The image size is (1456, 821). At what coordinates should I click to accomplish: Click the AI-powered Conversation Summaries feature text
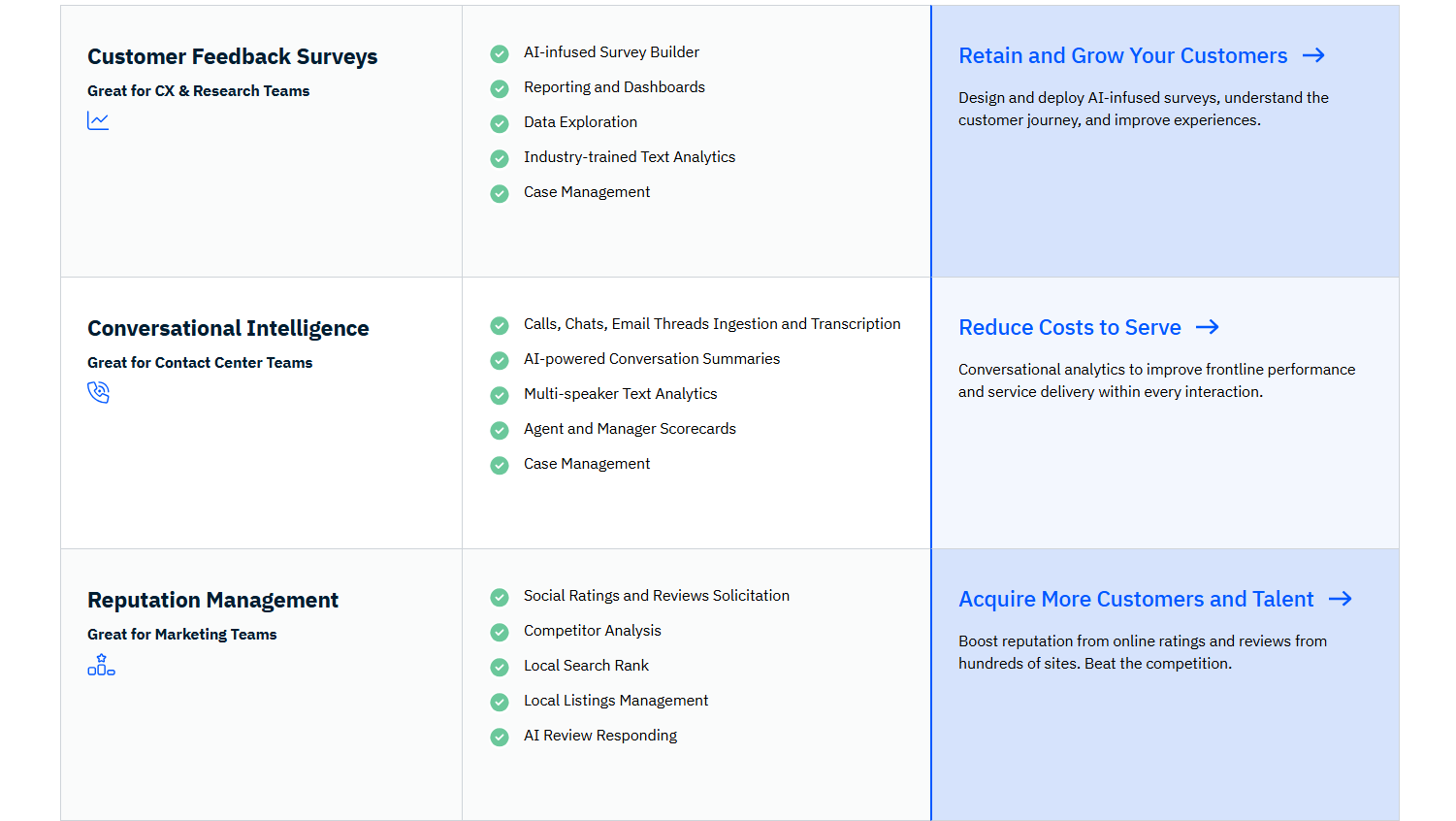coord(652,359)
